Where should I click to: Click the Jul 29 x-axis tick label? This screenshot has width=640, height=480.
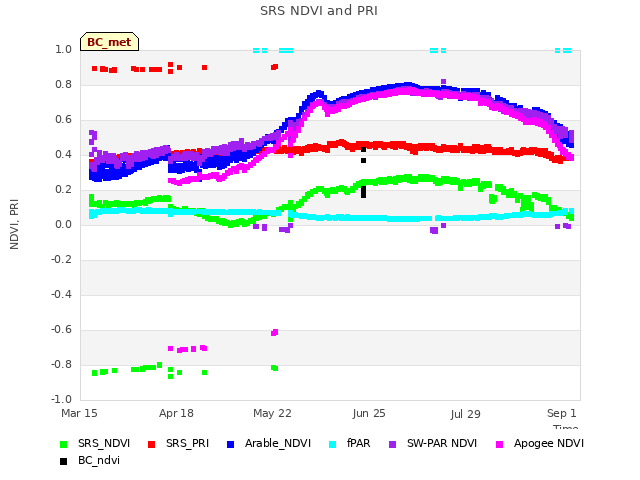pos(466,414)
